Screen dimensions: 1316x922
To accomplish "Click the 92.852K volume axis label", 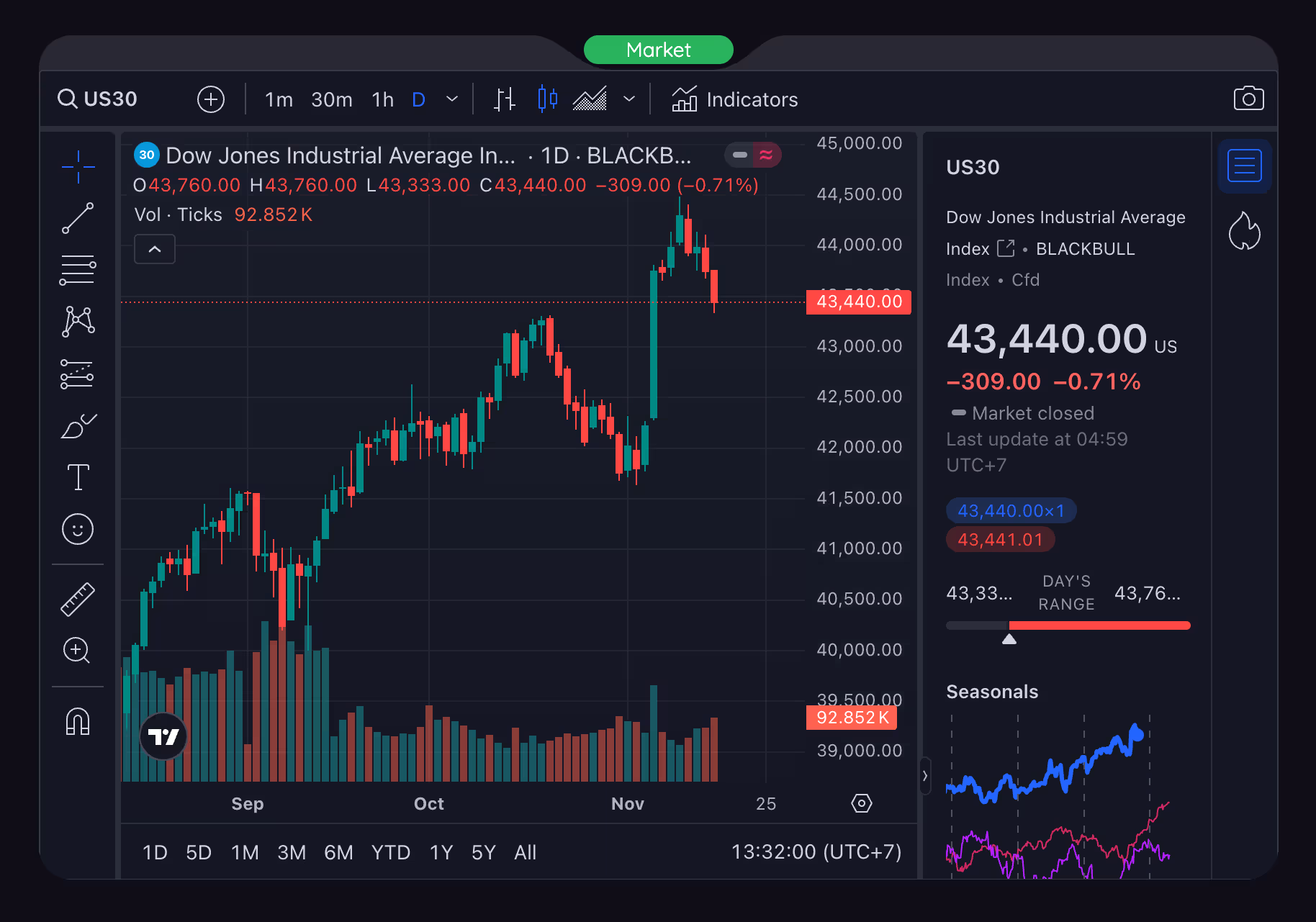I will click(852, 718).
